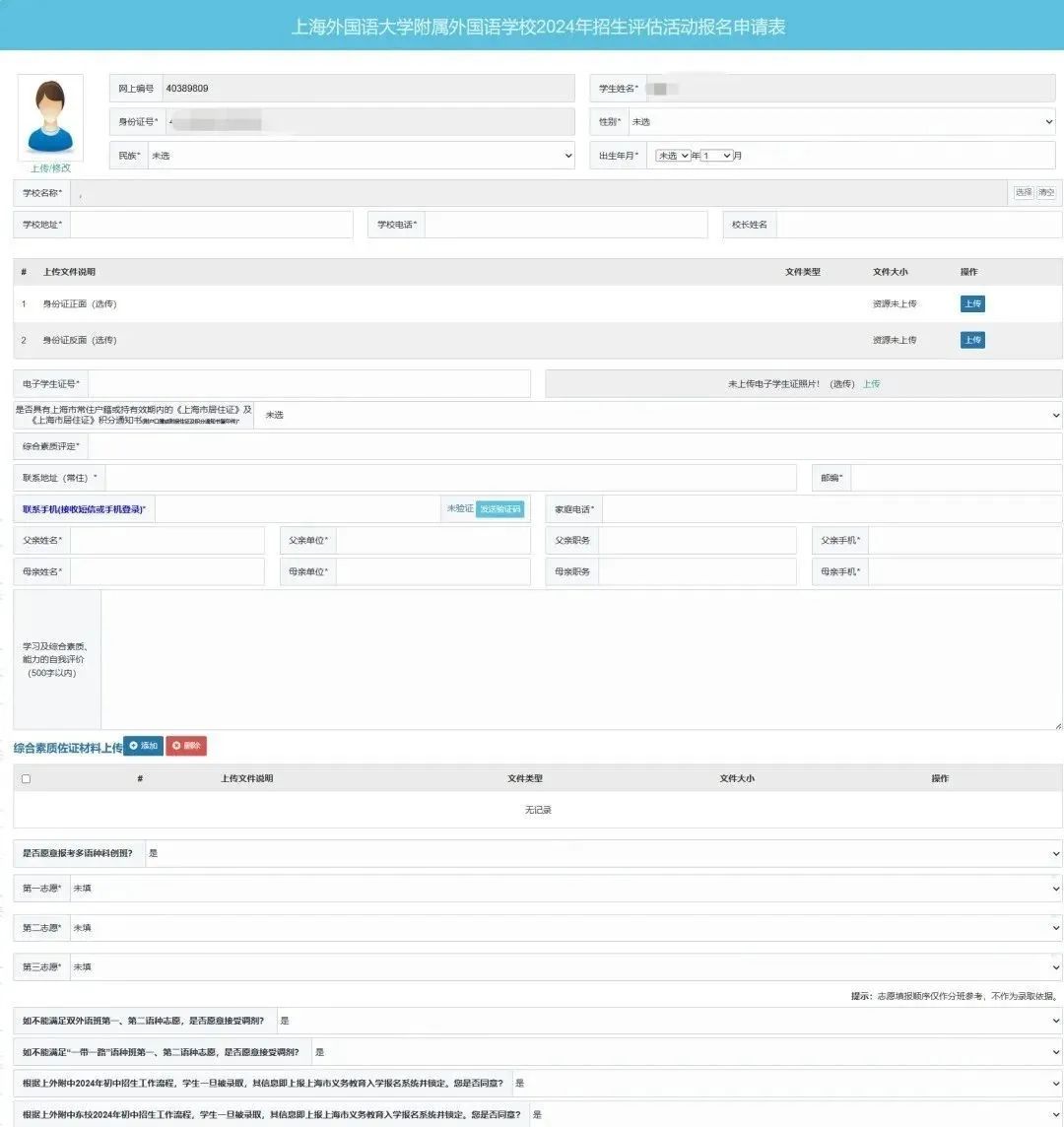
Task: Tick the checkbox in the materials table header
Action: click(26, 778)
